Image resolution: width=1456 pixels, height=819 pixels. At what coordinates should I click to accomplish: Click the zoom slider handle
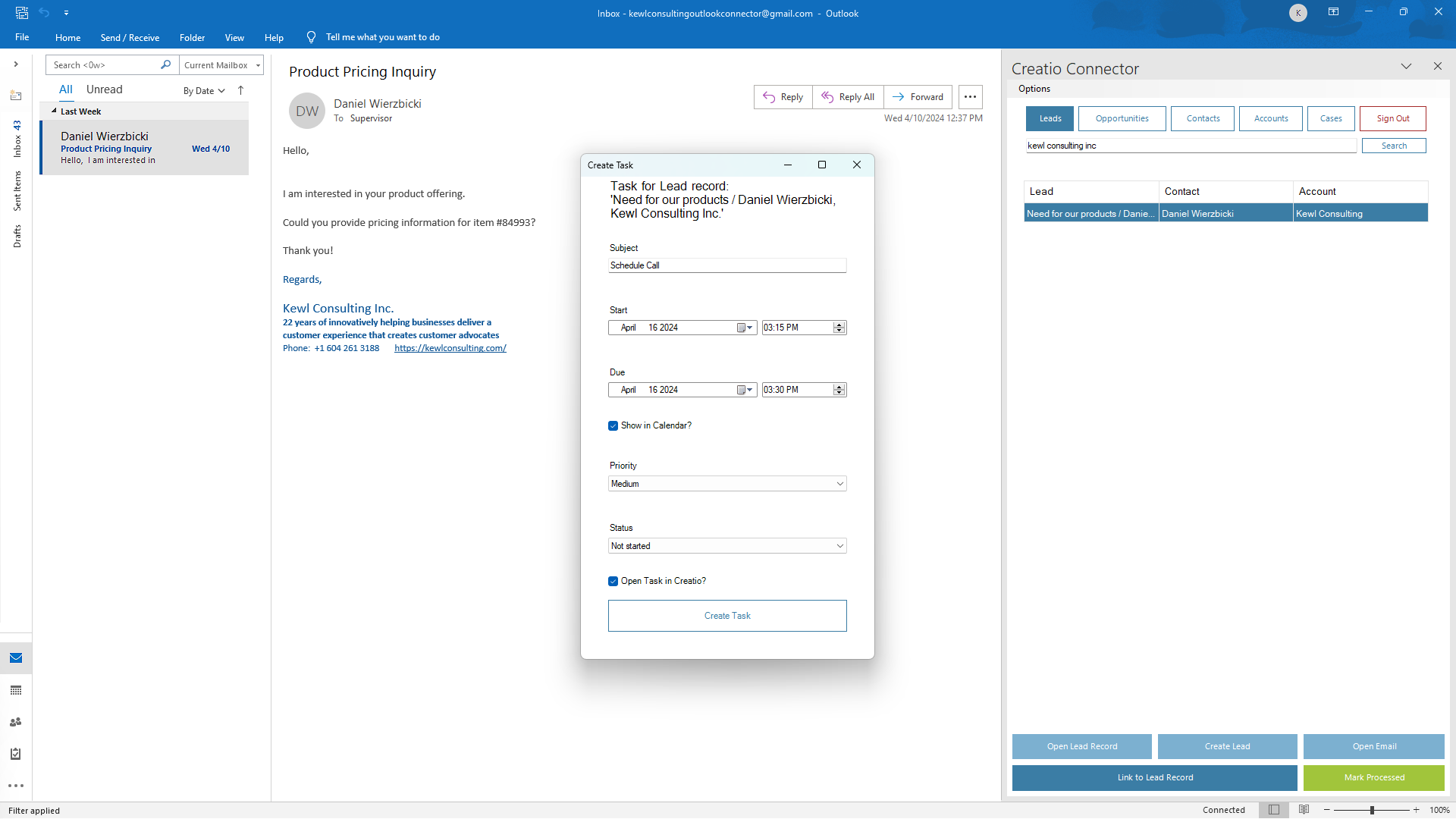coord(1372,810)
